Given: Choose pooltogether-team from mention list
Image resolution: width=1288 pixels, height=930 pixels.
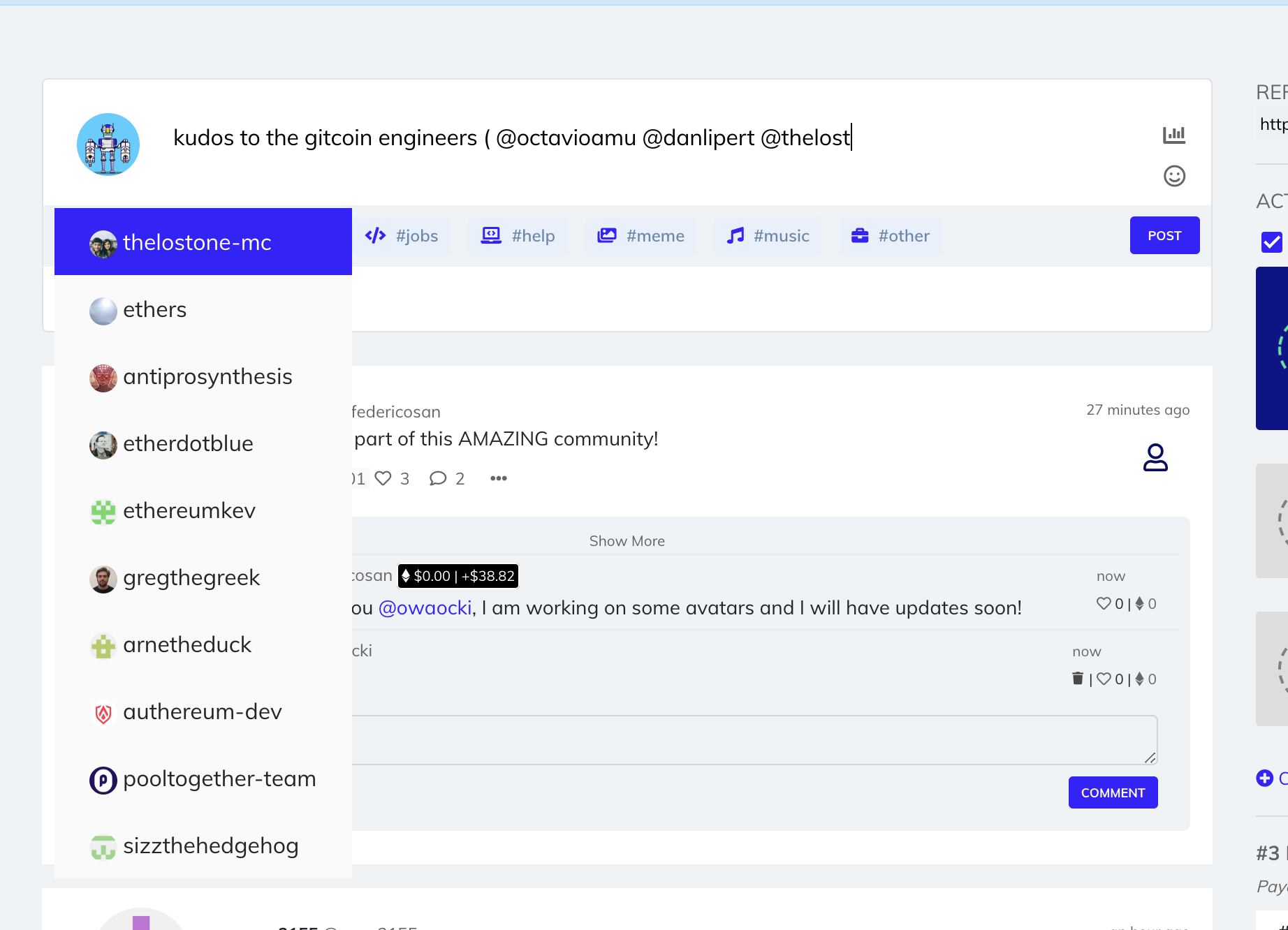Looking at the screenshot, I should tap(203, 778).
